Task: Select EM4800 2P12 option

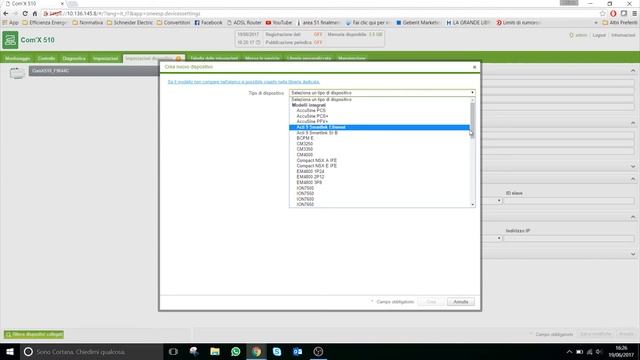Action: (x=379, y=177)
